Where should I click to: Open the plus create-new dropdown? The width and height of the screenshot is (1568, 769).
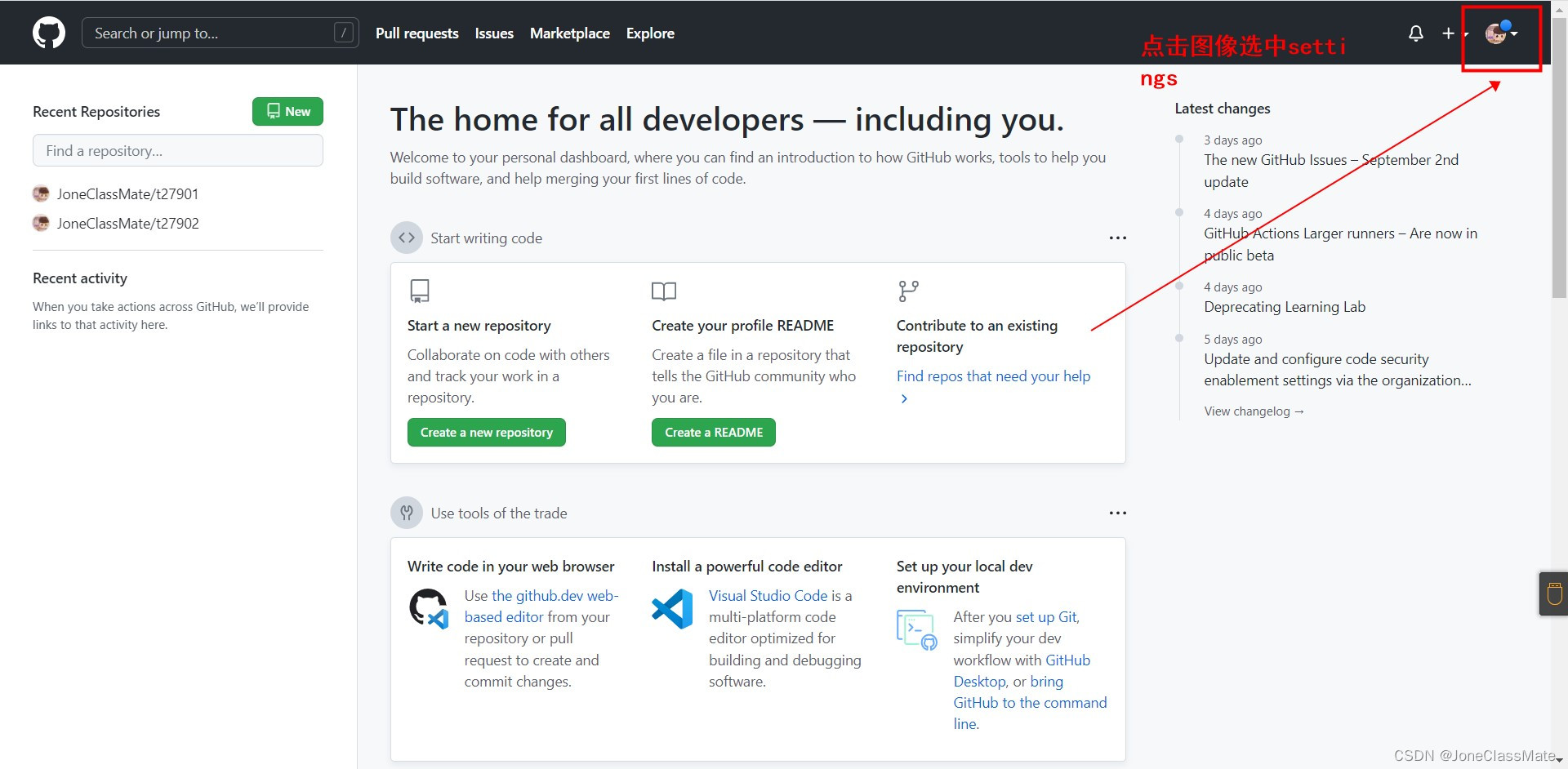(1454, 33)
